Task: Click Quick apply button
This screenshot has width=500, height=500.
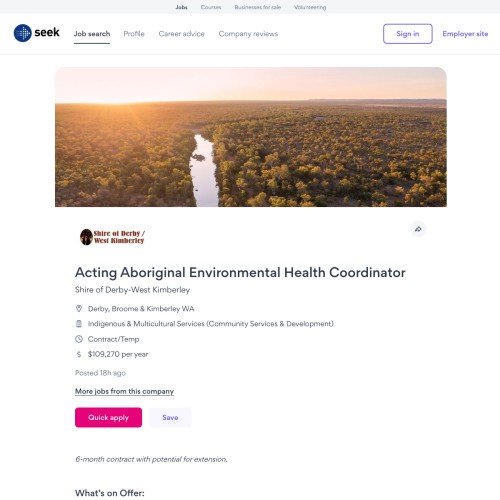Action: point(108,417)
